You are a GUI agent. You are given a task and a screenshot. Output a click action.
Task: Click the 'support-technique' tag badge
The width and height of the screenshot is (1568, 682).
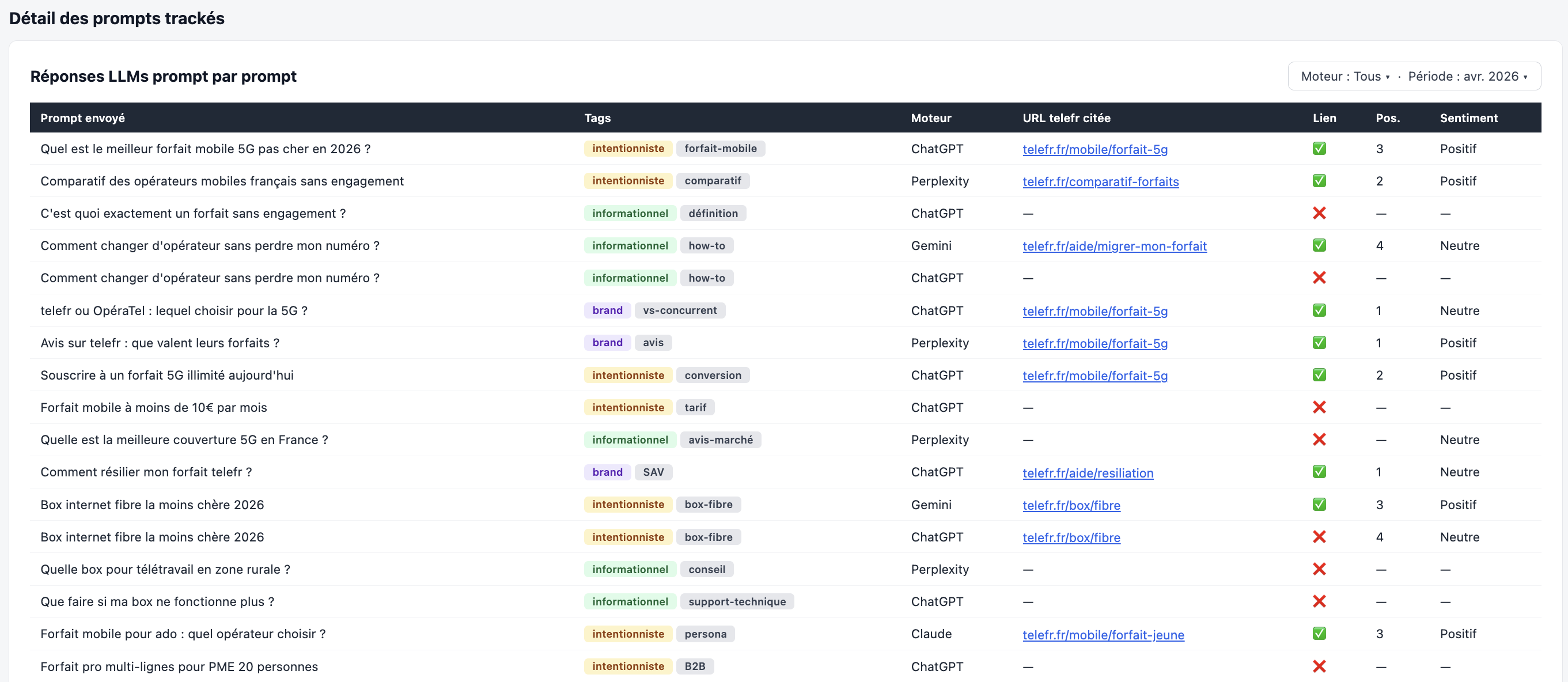pyautogui.click(x=737, y=601)
